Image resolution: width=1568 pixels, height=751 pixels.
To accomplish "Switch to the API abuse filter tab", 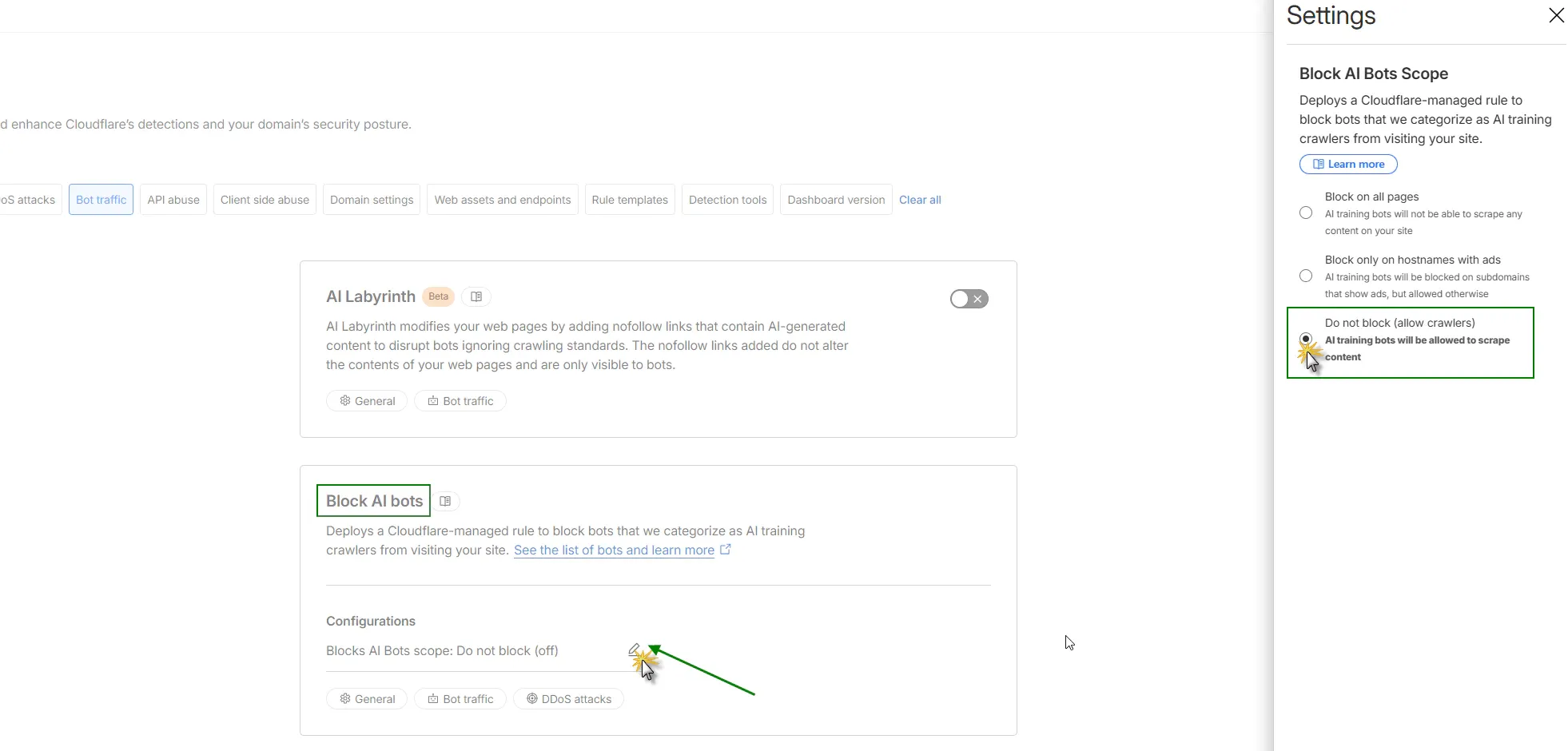I will (x=173, y=199).
